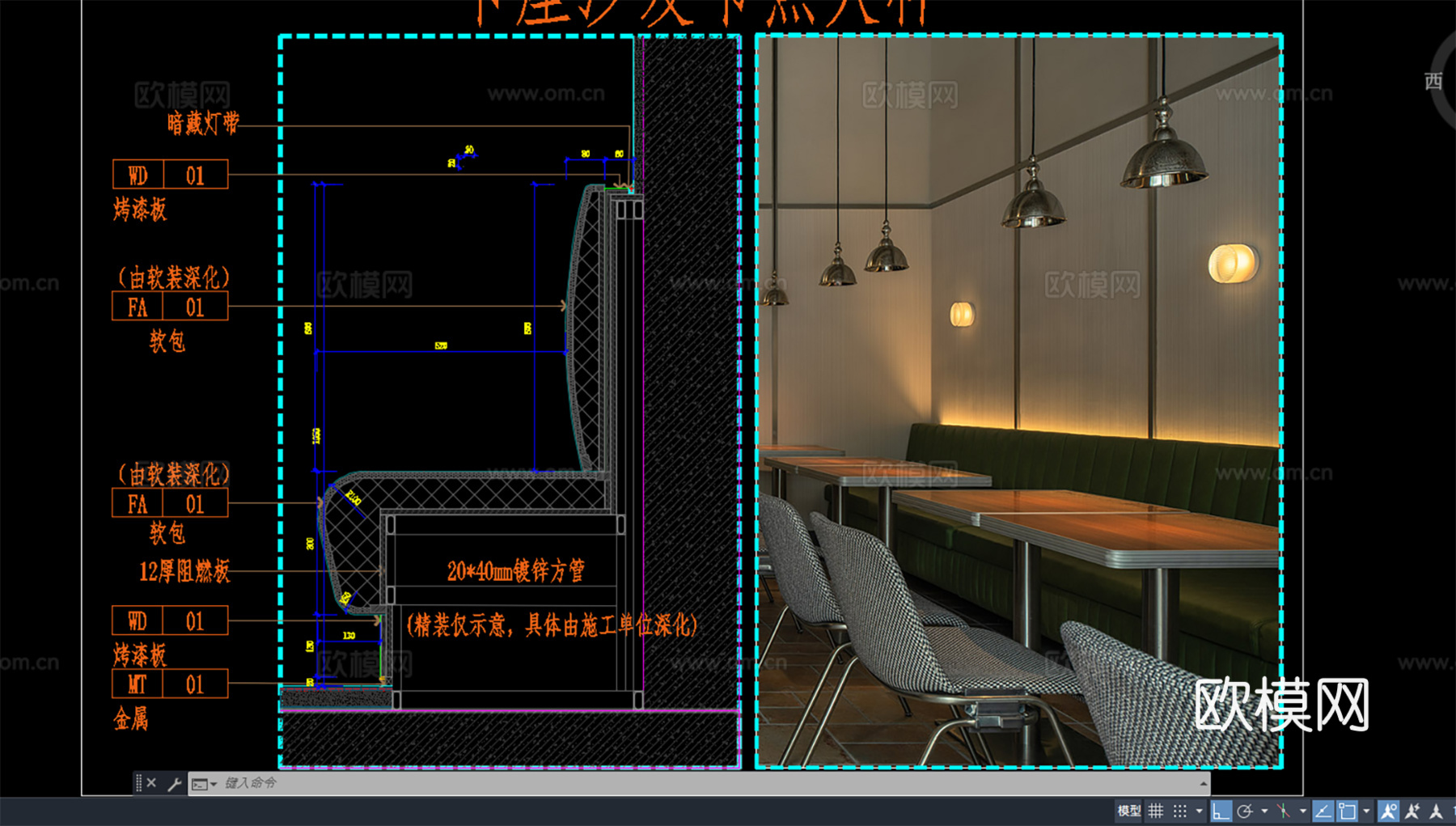This screenshot has height=826, width=1456.
Task: Select the MT 01 metal tag
Action: click(x=170, y=684)
